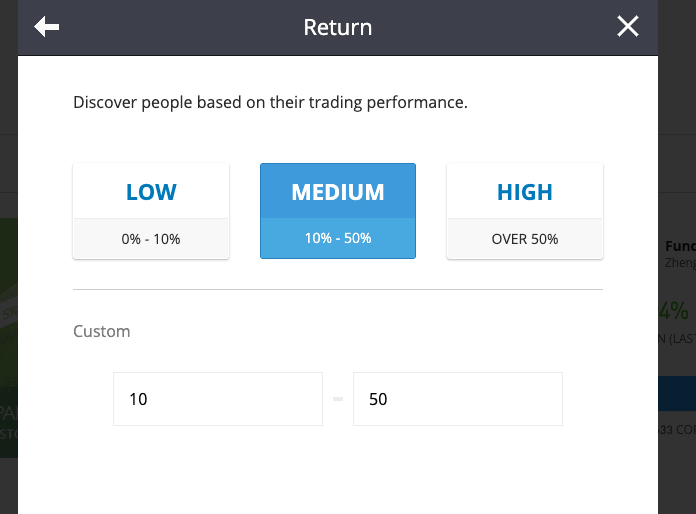Select the LOW return option
The width and height of the screenshot is (696, 514).
tap(151, 191)
